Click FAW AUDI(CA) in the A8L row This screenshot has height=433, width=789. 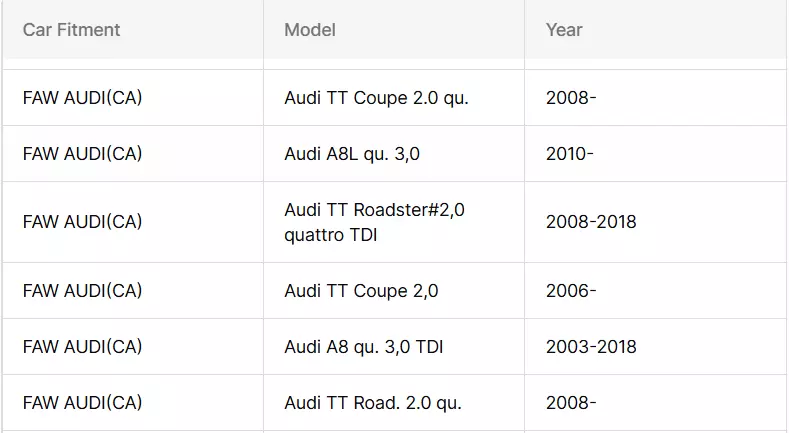click(x=83, y=153)
